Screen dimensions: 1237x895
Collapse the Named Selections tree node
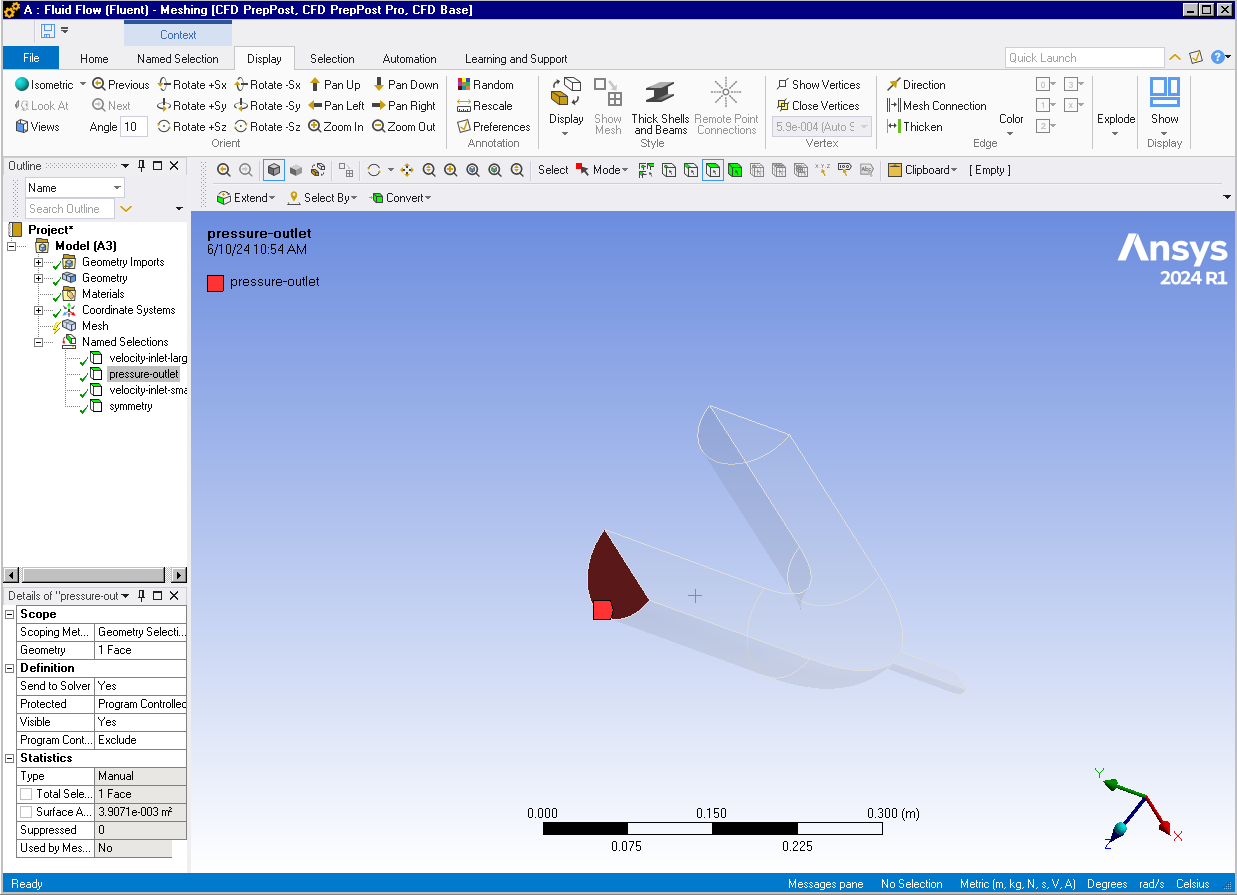coord(39,342)
